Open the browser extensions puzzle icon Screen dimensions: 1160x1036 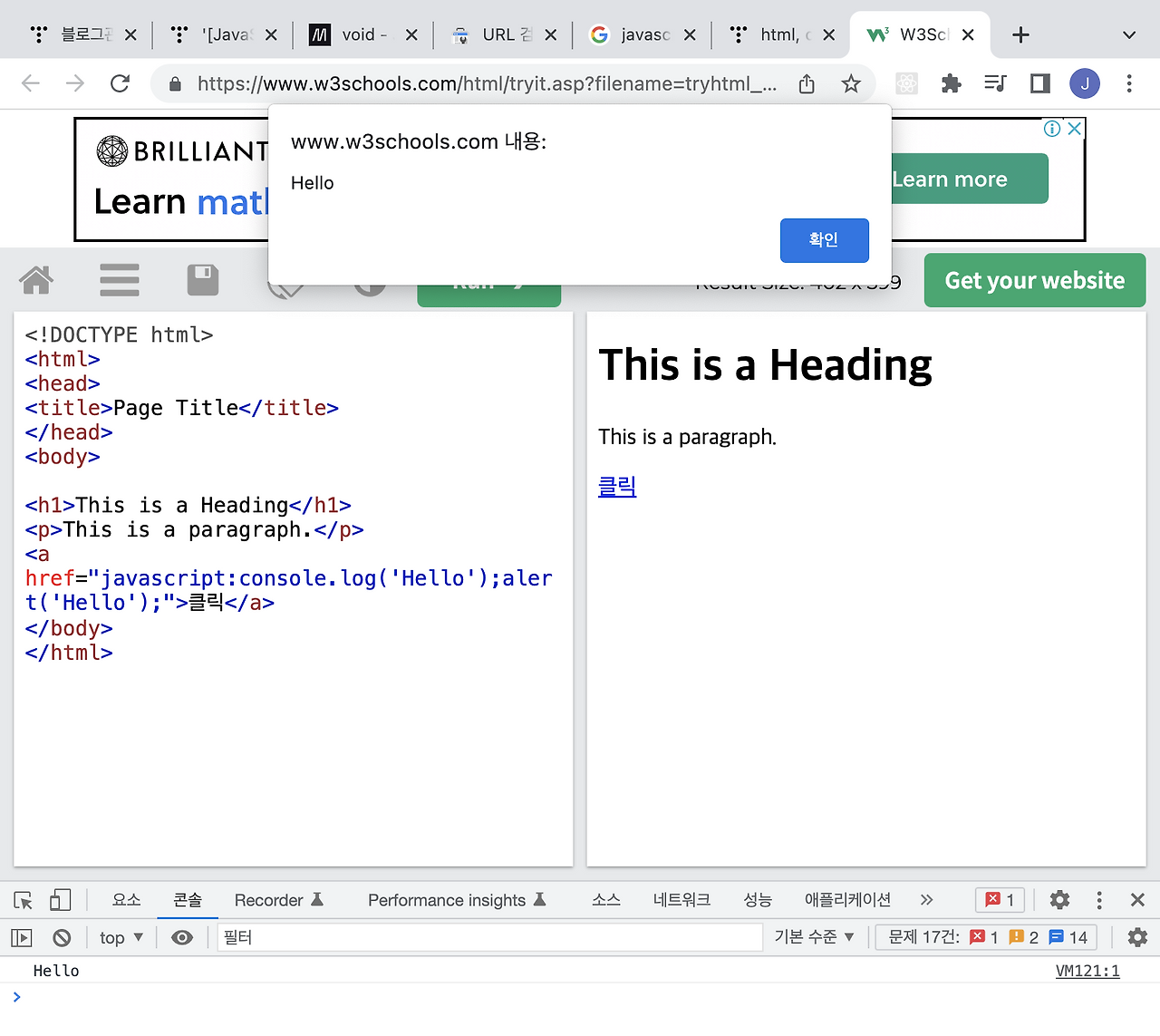[x=951, y=83]
